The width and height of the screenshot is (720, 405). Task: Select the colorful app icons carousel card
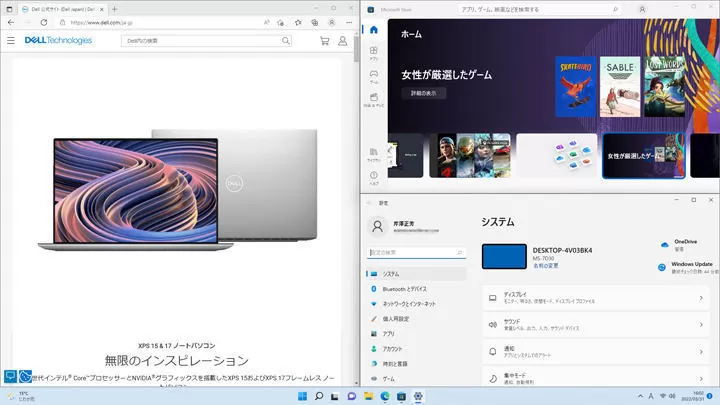557,156
